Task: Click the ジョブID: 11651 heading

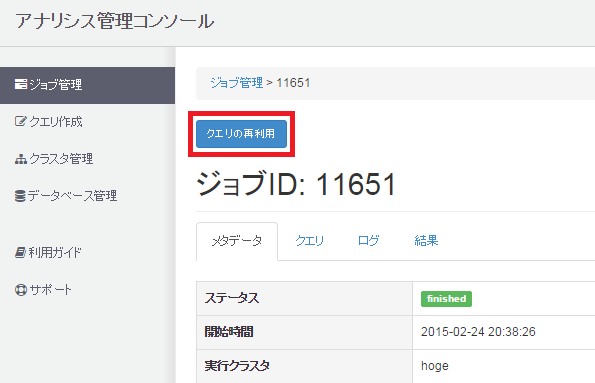Action: (x=296, y=184)
